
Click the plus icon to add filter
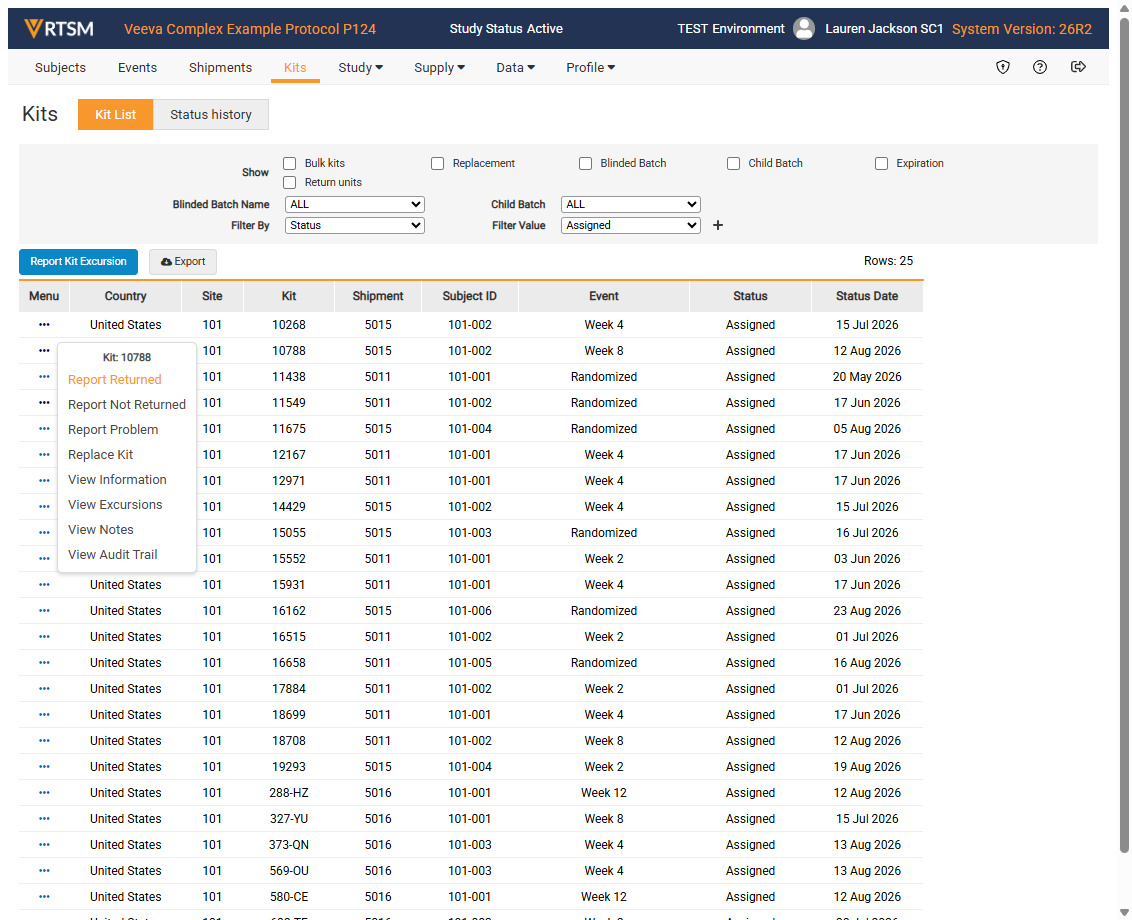[x=718, y=225]
